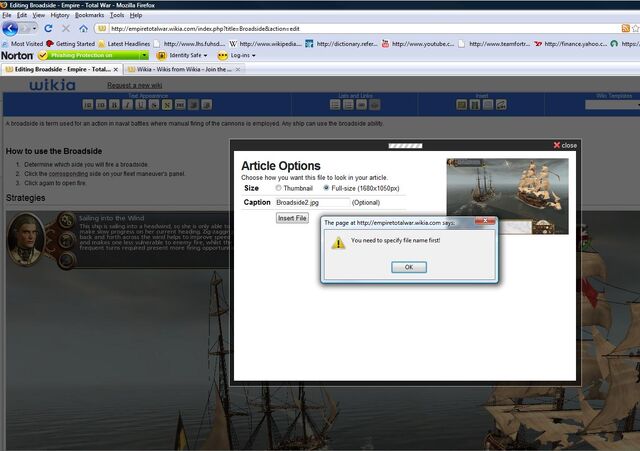Select the Thumbnail size radio button
Viewport: 640px width, 451px height.
278,188
